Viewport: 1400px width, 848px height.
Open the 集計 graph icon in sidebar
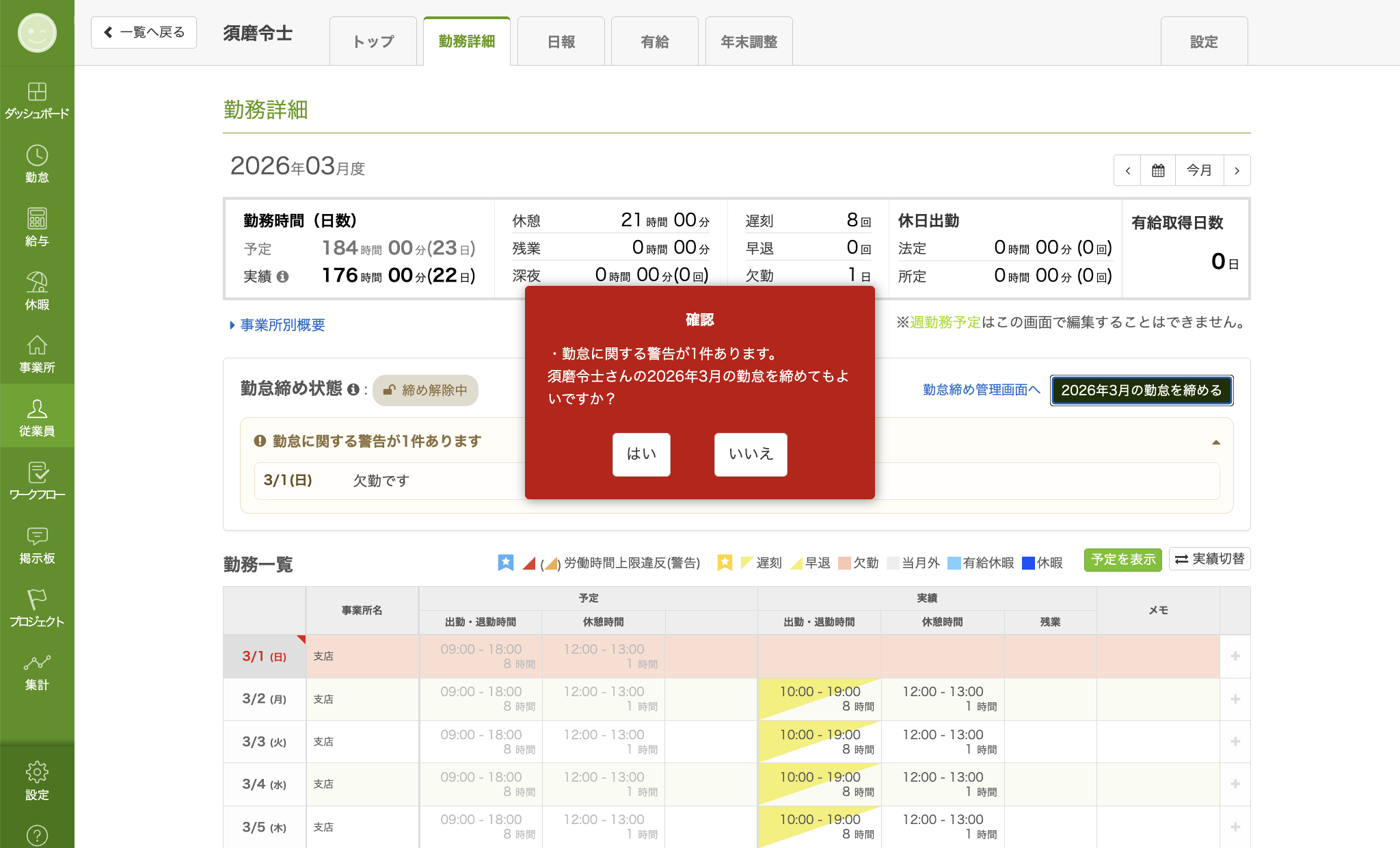coord(37,672)
